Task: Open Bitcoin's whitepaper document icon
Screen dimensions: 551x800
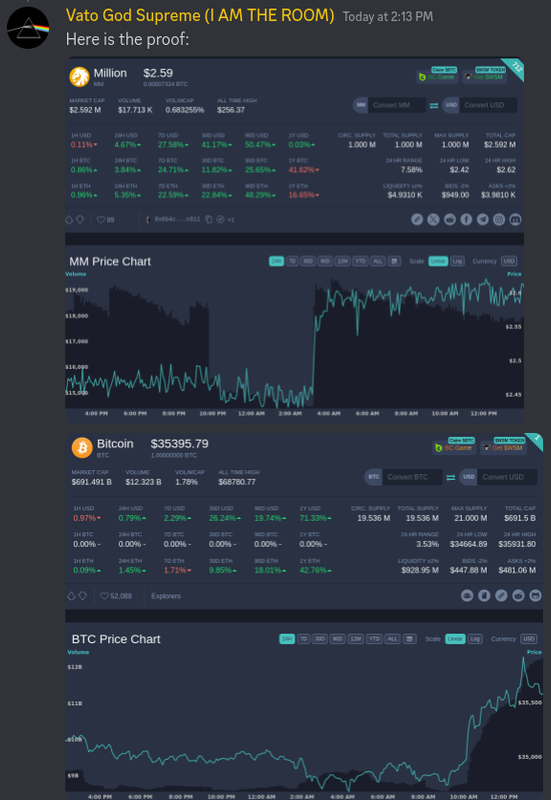Action: [484, 595]
